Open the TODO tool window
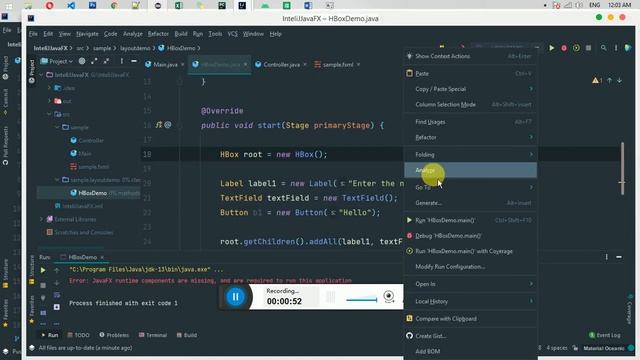 click(x=78, y=335)
